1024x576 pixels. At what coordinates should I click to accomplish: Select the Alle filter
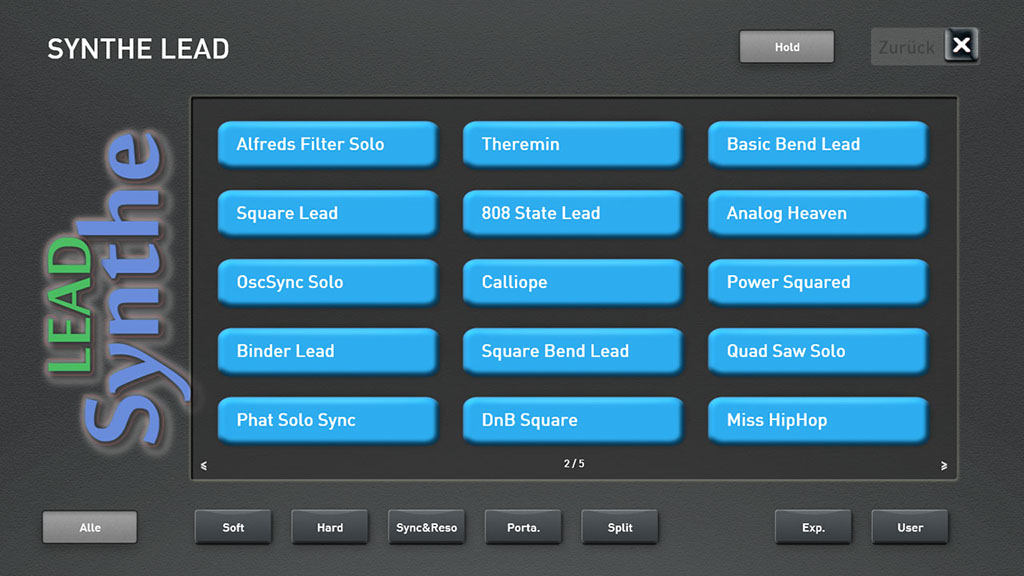click(90, 527)
